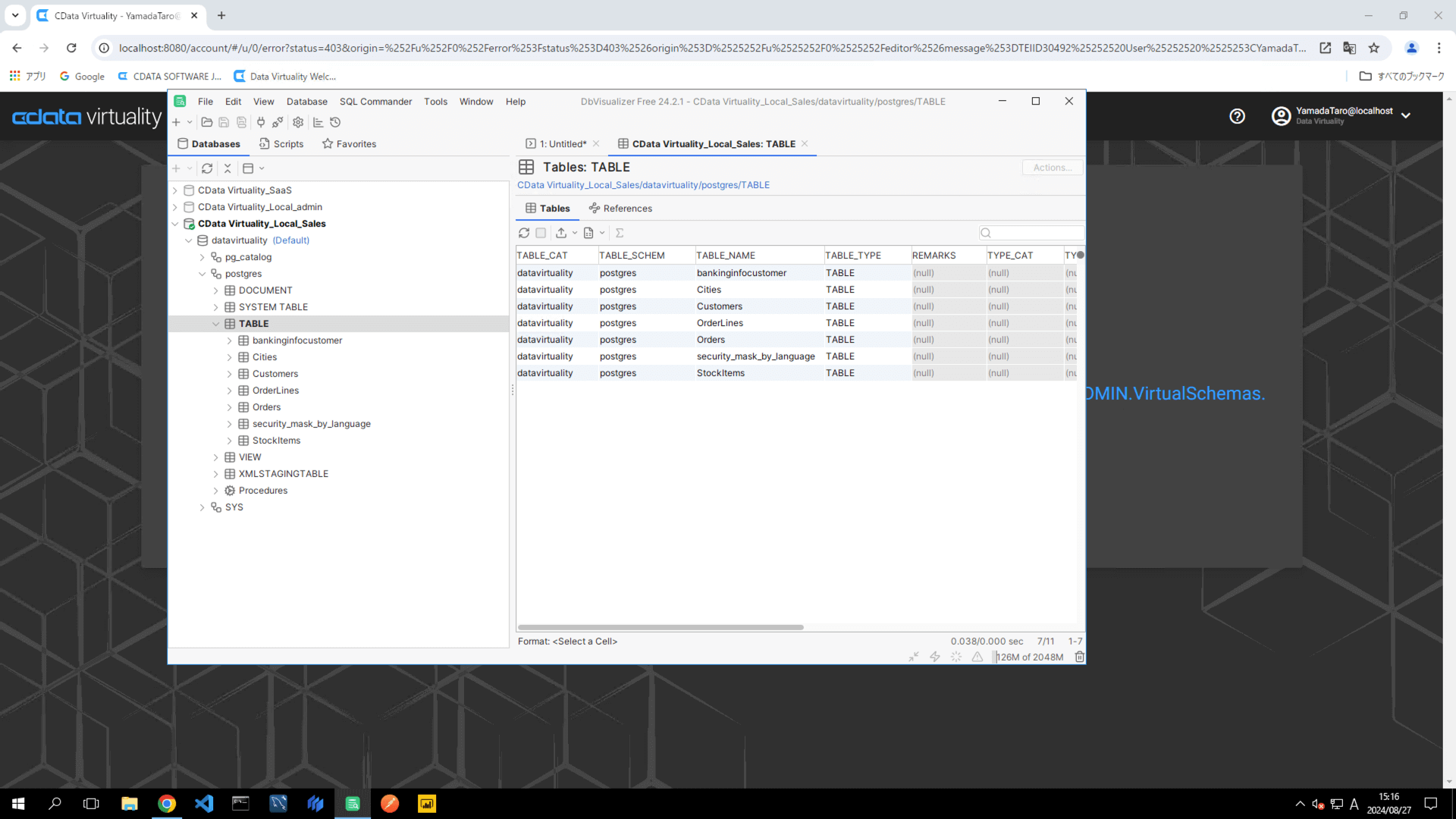The image size is (1456, 819).
Task: Click the Sigma aggregate icon
Action: pos(620,233)
